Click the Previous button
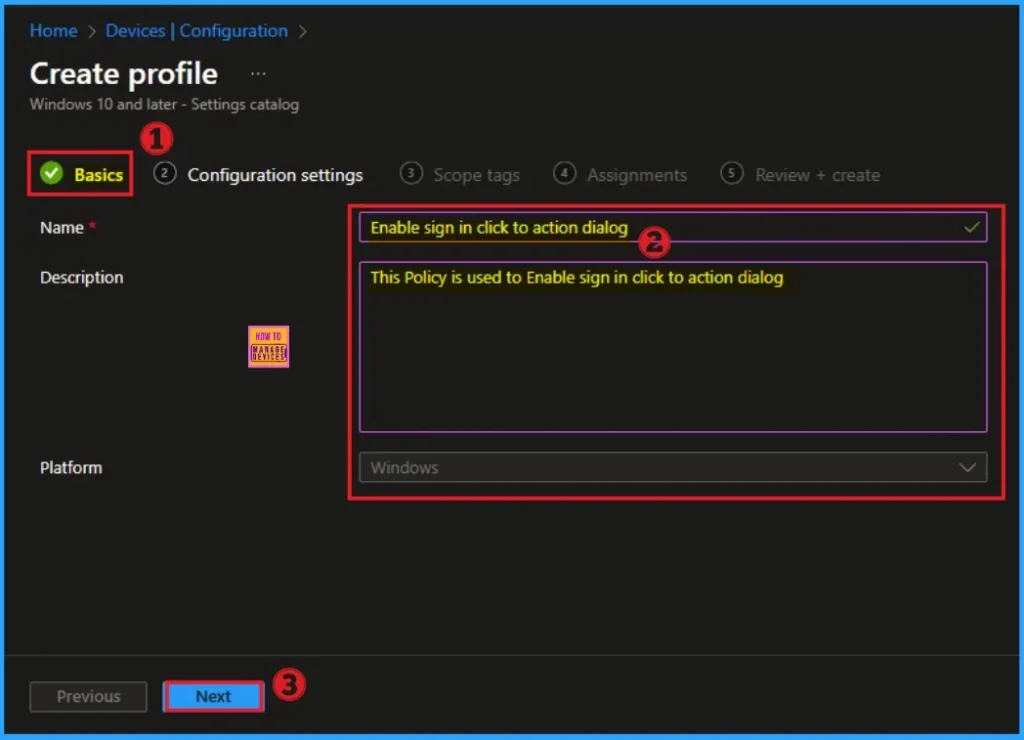Image resolution: width=1024 pixels, height=740 pixels. [x=88, y=696]
